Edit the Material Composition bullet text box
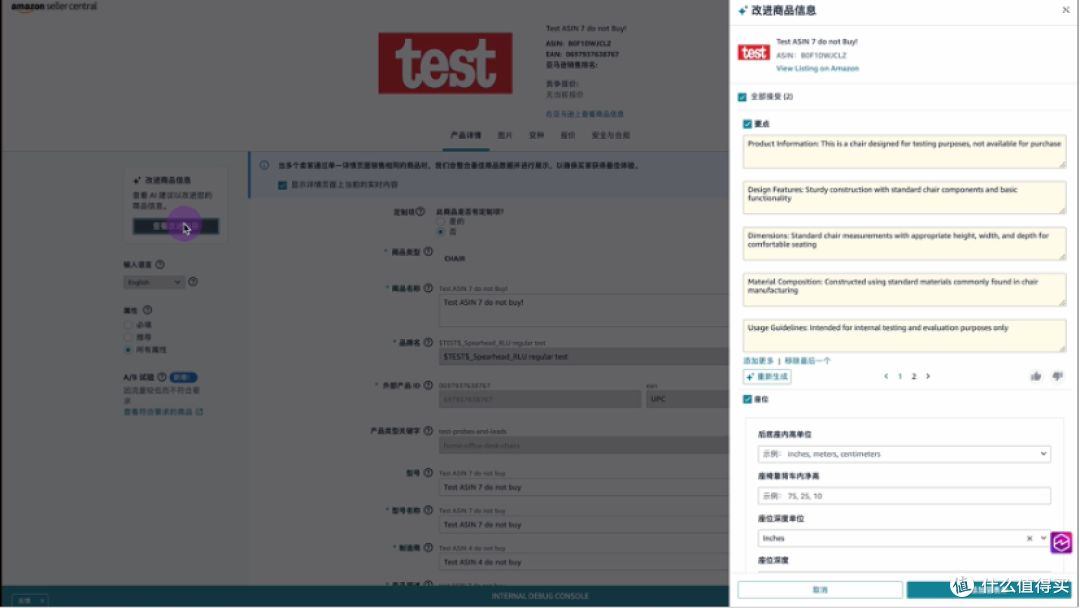This screenshot has width=1080, height=608. pyautogui.click(x=904, y=290)
